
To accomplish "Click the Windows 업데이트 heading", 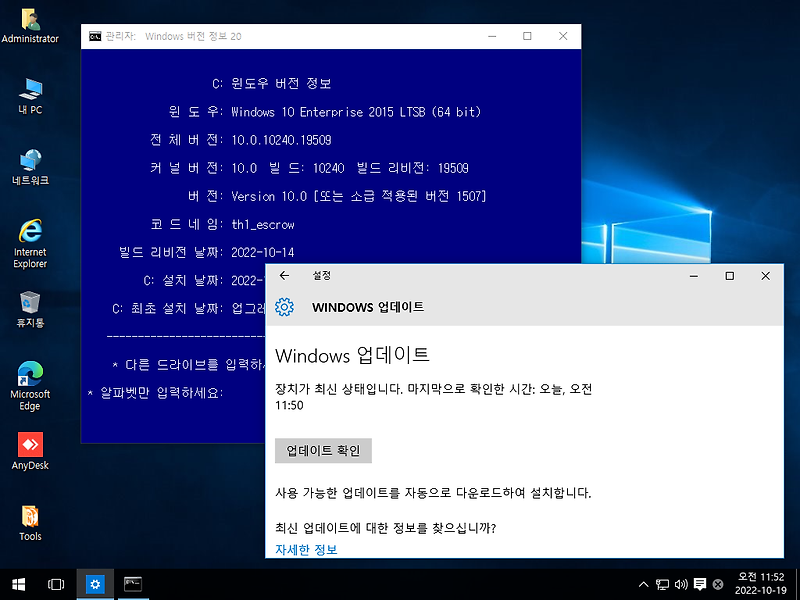I will point(352,355).
